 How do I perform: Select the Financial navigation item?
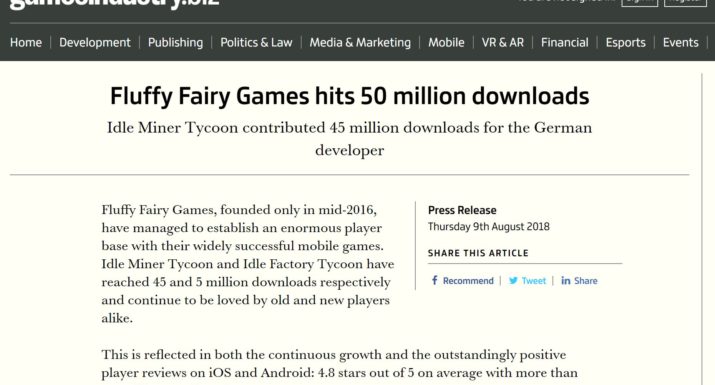pyautogui.click(x=565, y=42)
